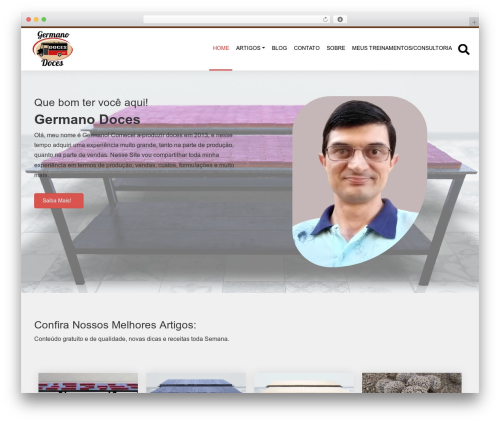Click Germano's portrait photo
Image resolution: width=500 pixels, height=423 pixels.
coord(359,182)
